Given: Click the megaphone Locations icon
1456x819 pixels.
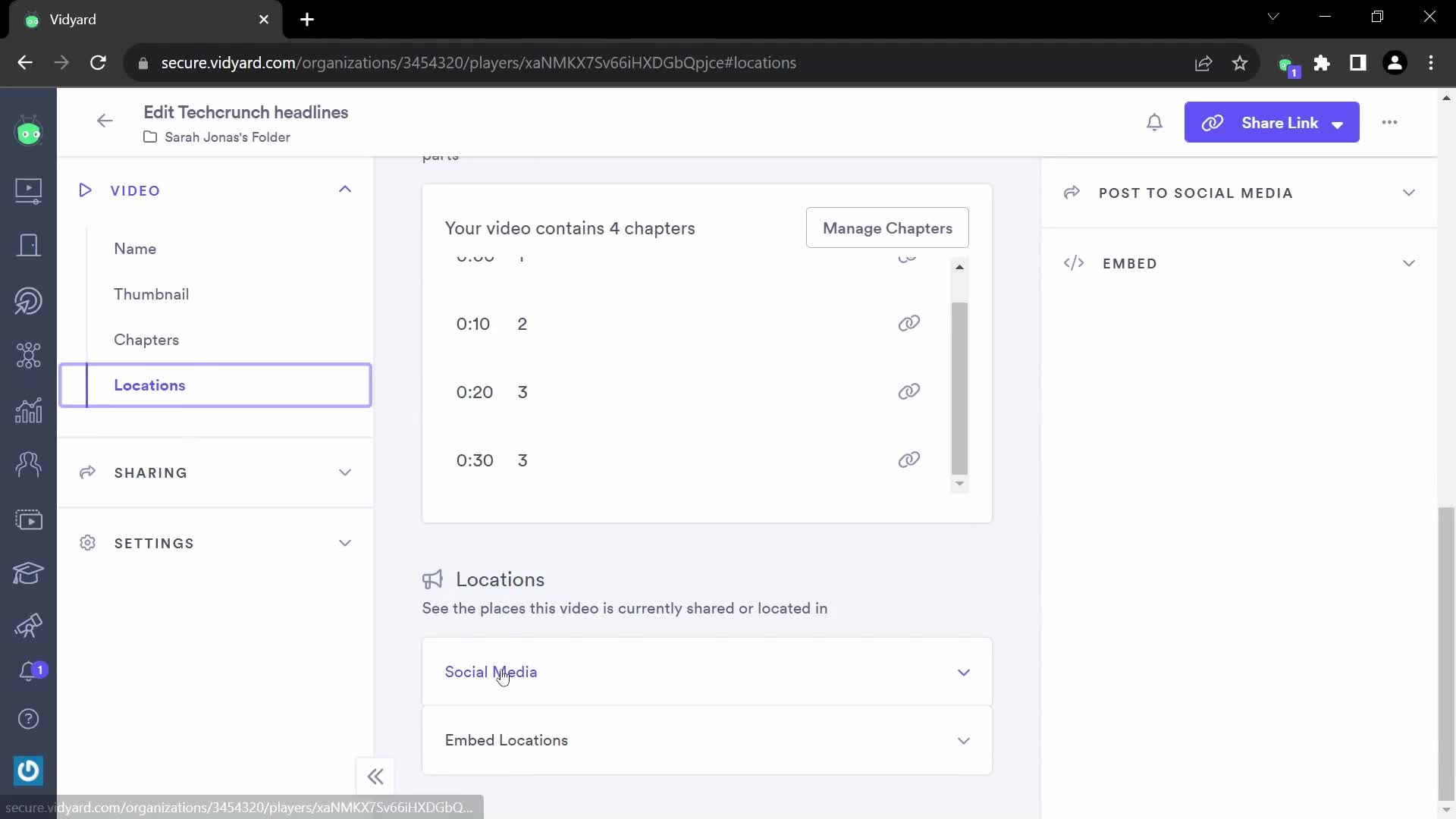Looking at the screenshot, I should [432, 579].
